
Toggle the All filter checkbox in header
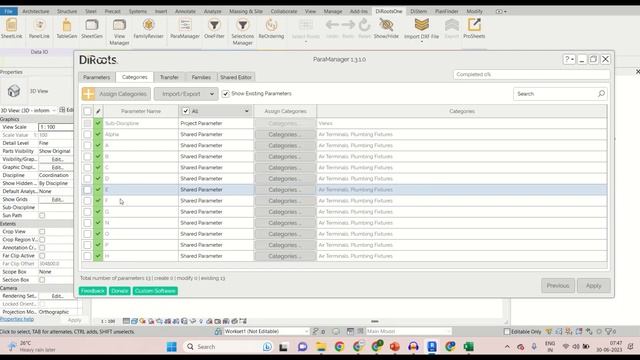coord(186,111)
